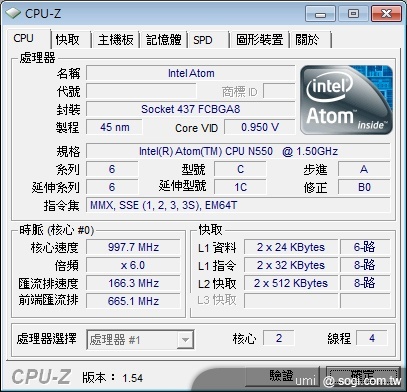Click the N550 @ 1.50GHz specification field
Image resolution: width=407 pixels, height=392 pixels.
(238, 151)
